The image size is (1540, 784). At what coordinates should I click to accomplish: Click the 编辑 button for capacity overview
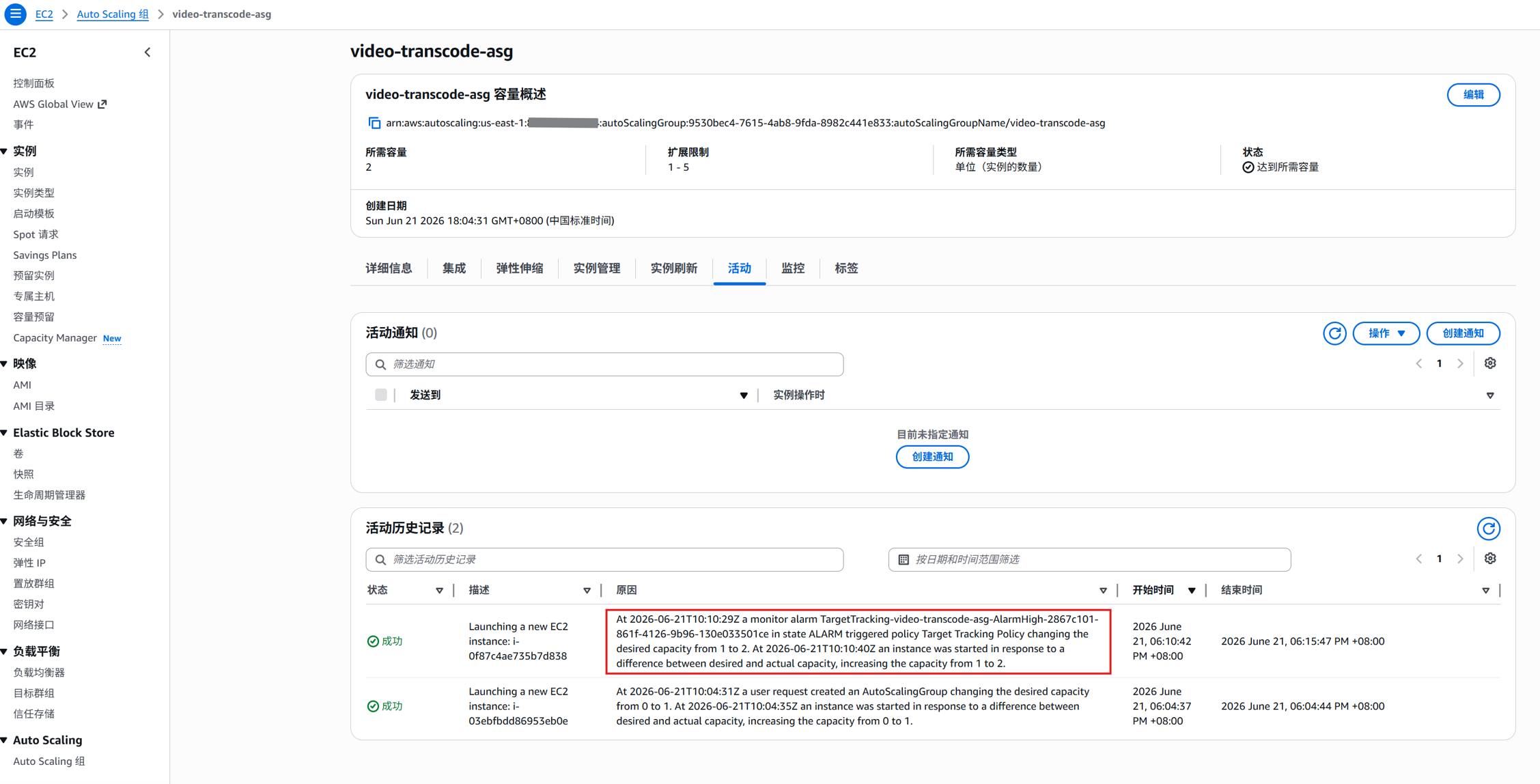(1473, 95)
